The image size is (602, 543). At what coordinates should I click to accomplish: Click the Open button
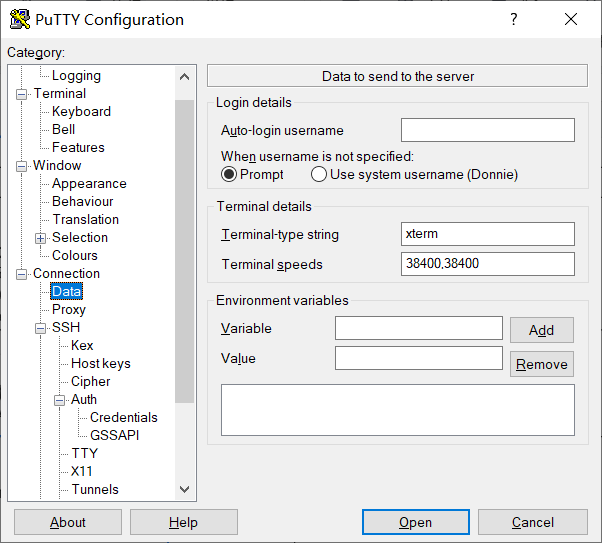tap(415, 522)
